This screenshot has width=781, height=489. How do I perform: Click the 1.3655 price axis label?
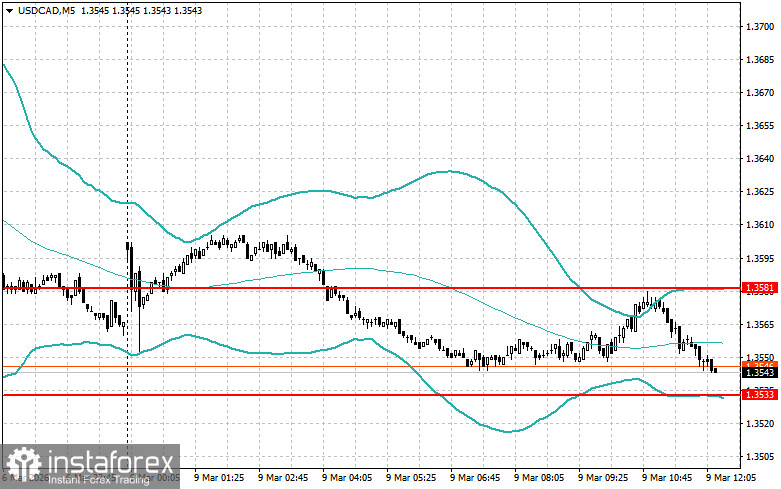[x=760, y=125]
